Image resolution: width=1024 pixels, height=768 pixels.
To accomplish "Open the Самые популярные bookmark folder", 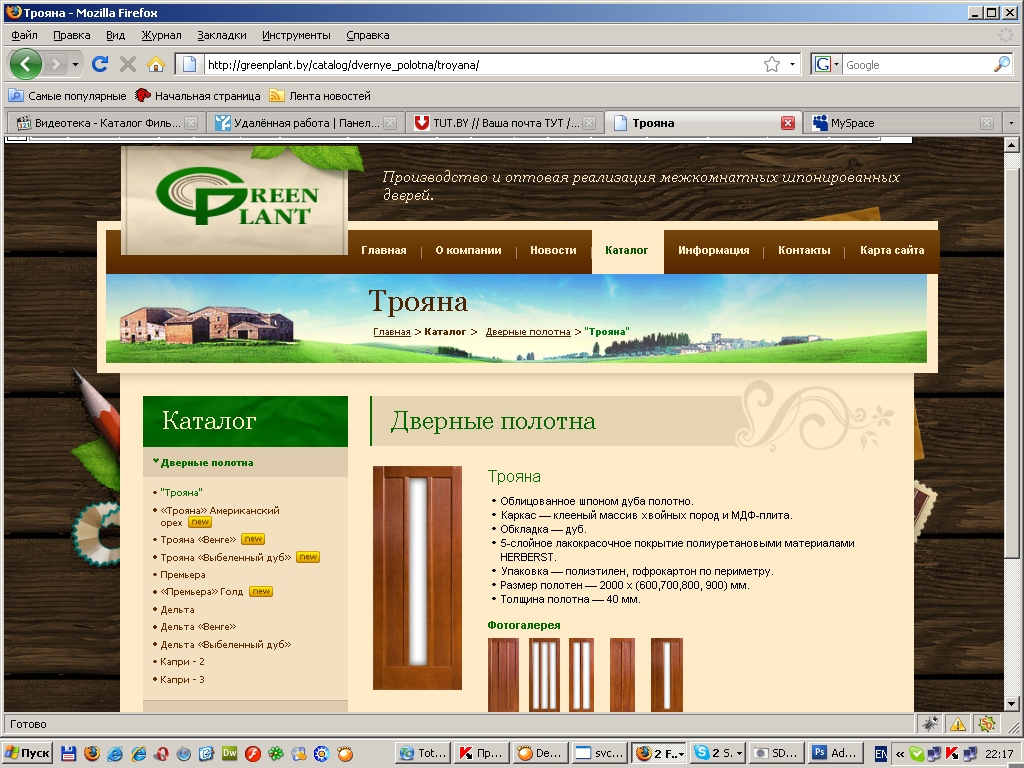I will coord(67,96).
